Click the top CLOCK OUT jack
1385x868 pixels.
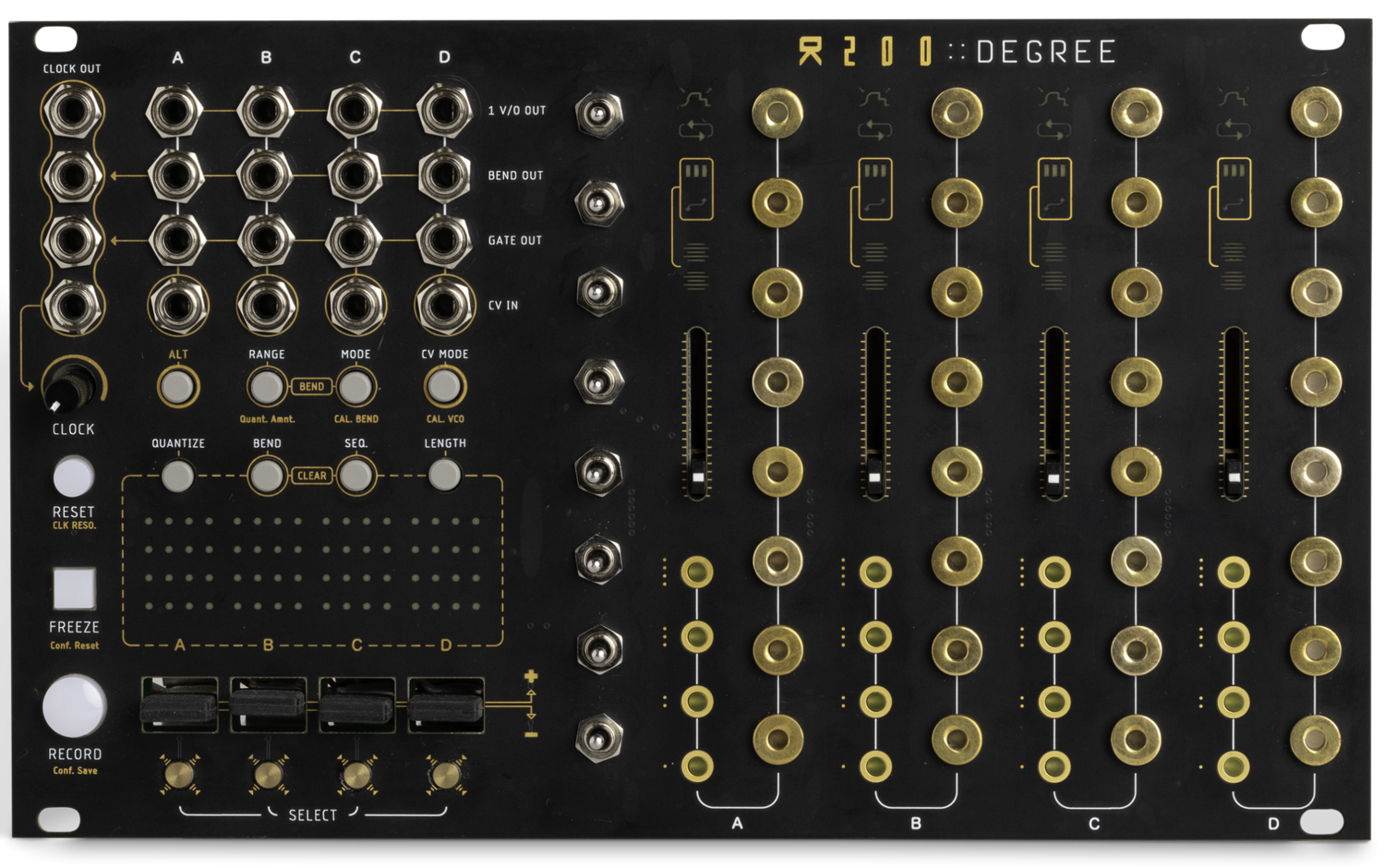click(72, 111)
